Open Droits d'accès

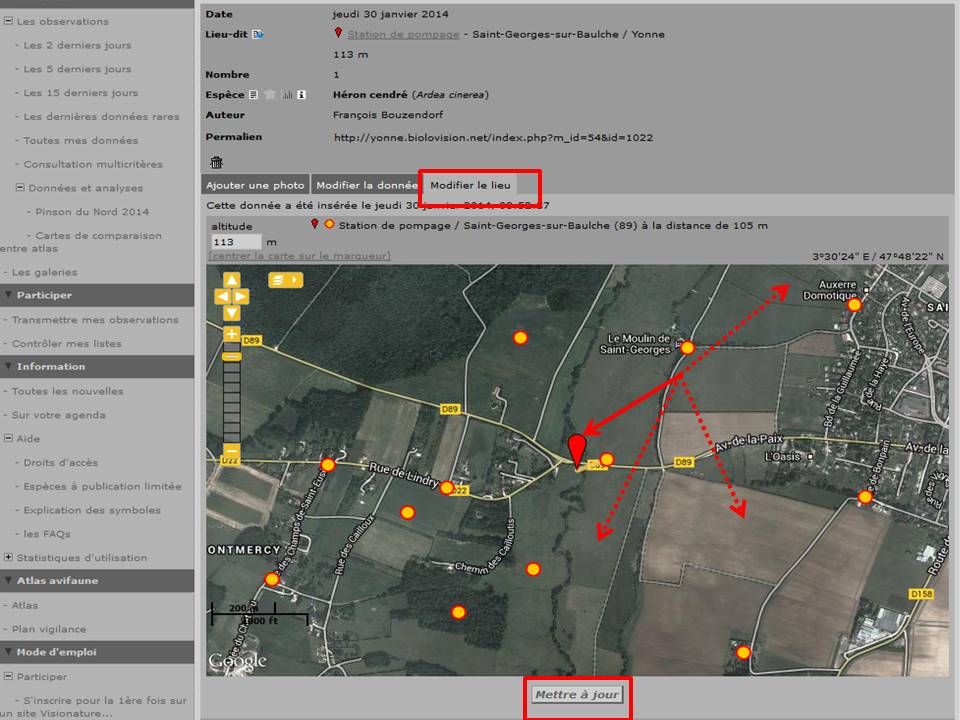61,462
